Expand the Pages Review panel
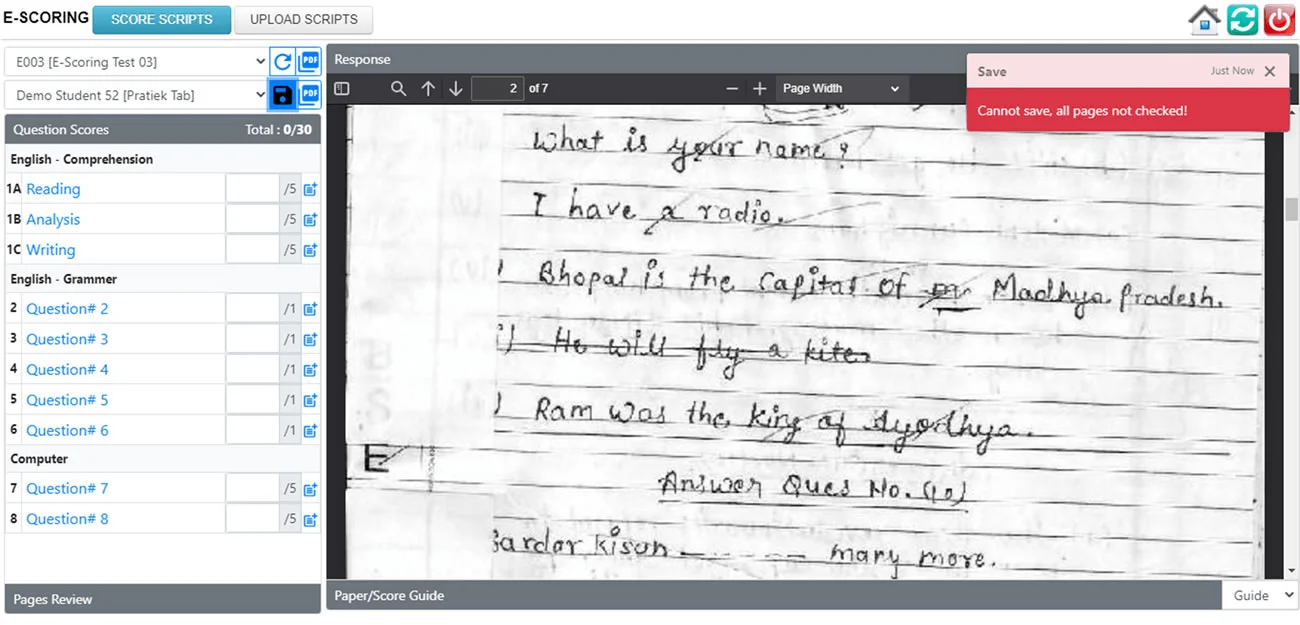1300x625 pixels. 163,599
